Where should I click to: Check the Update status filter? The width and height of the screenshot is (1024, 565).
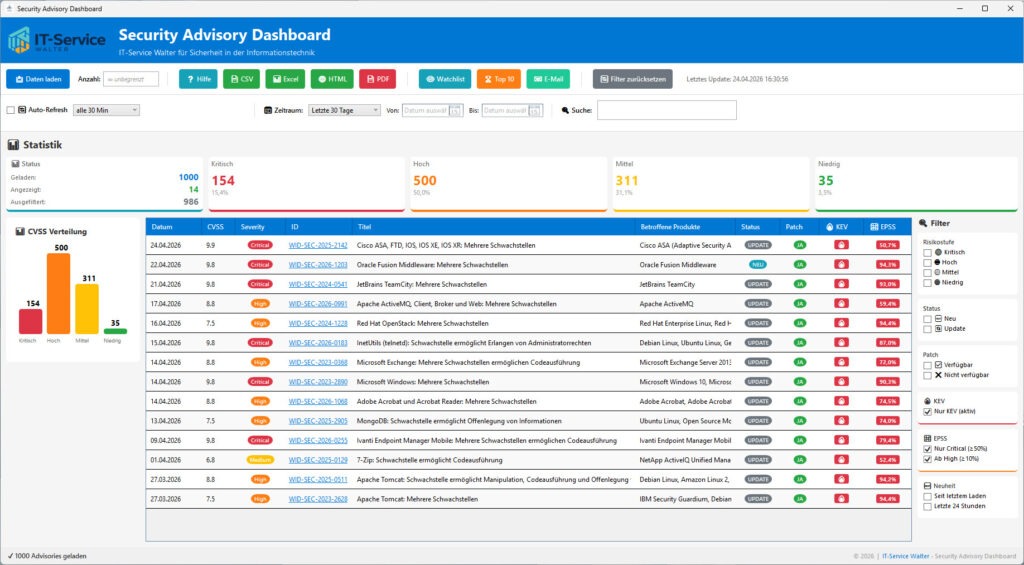point(927,329)
